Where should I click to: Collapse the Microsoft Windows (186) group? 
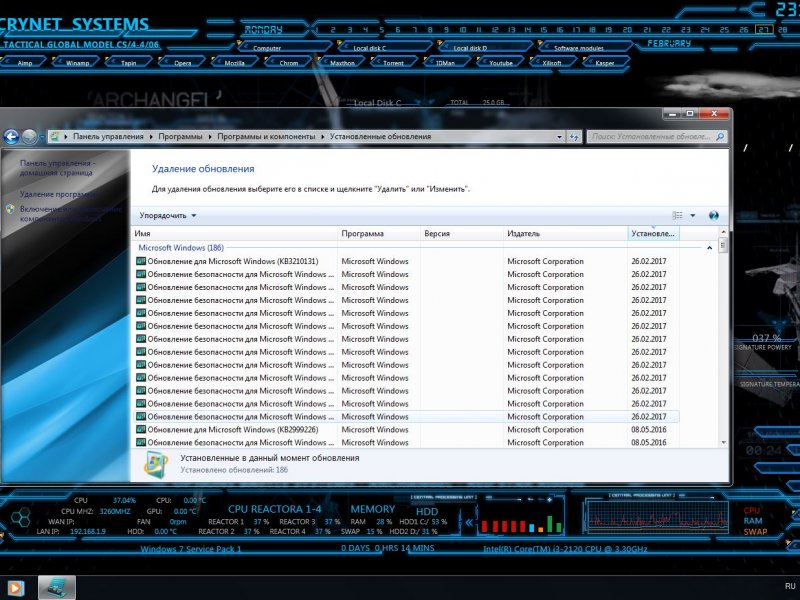709,248
